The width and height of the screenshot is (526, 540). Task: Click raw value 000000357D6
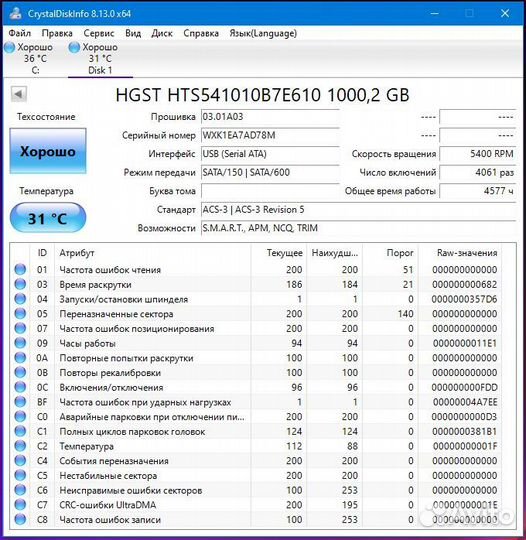pos(464,299)
